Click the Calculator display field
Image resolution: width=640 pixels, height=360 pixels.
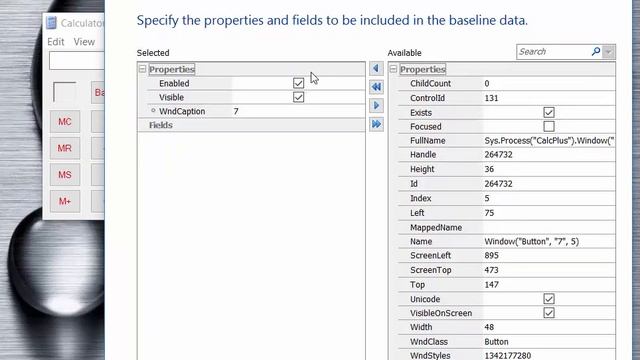click(77, 61)
